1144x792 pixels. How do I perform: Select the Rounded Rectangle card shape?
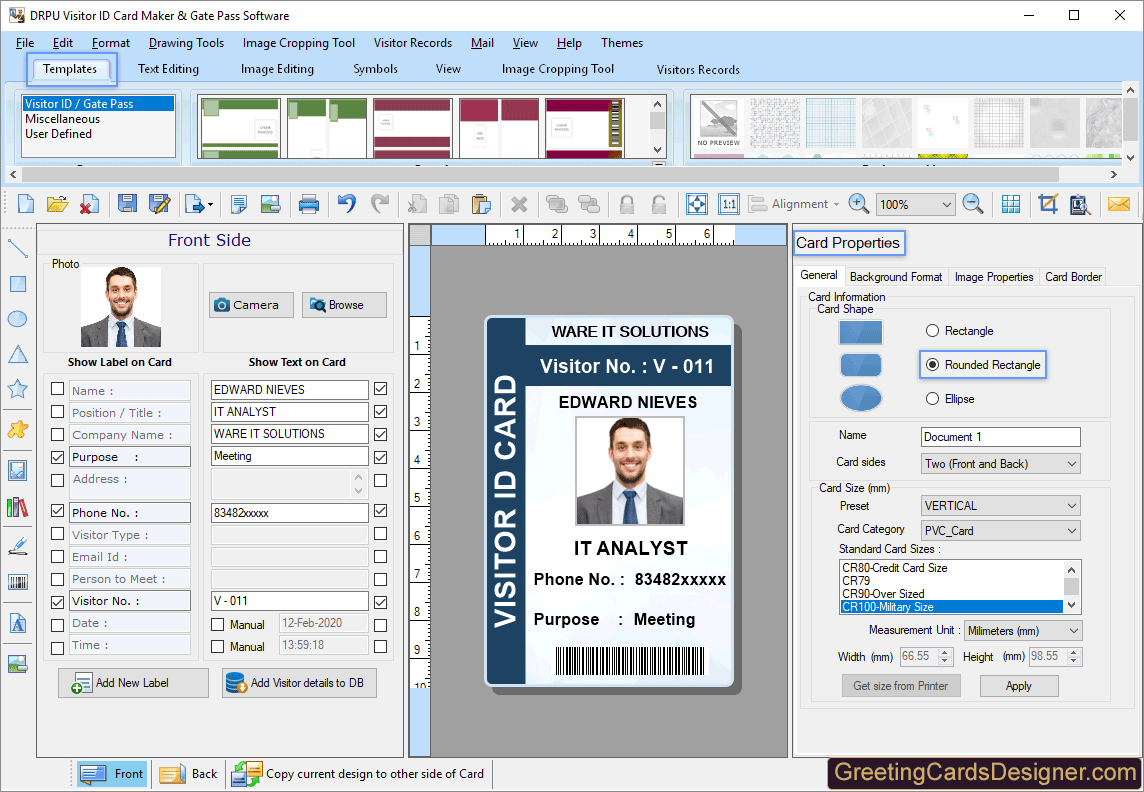[931, 364]
